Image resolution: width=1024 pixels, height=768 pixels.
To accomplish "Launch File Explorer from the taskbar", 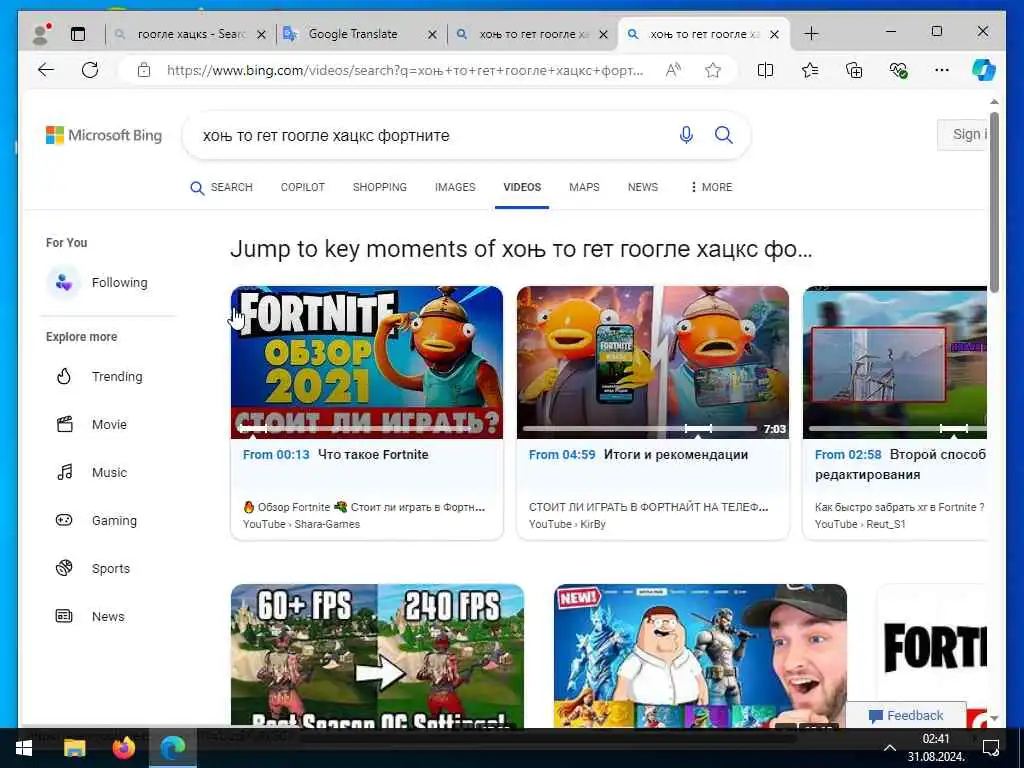I will click(74, 748).
